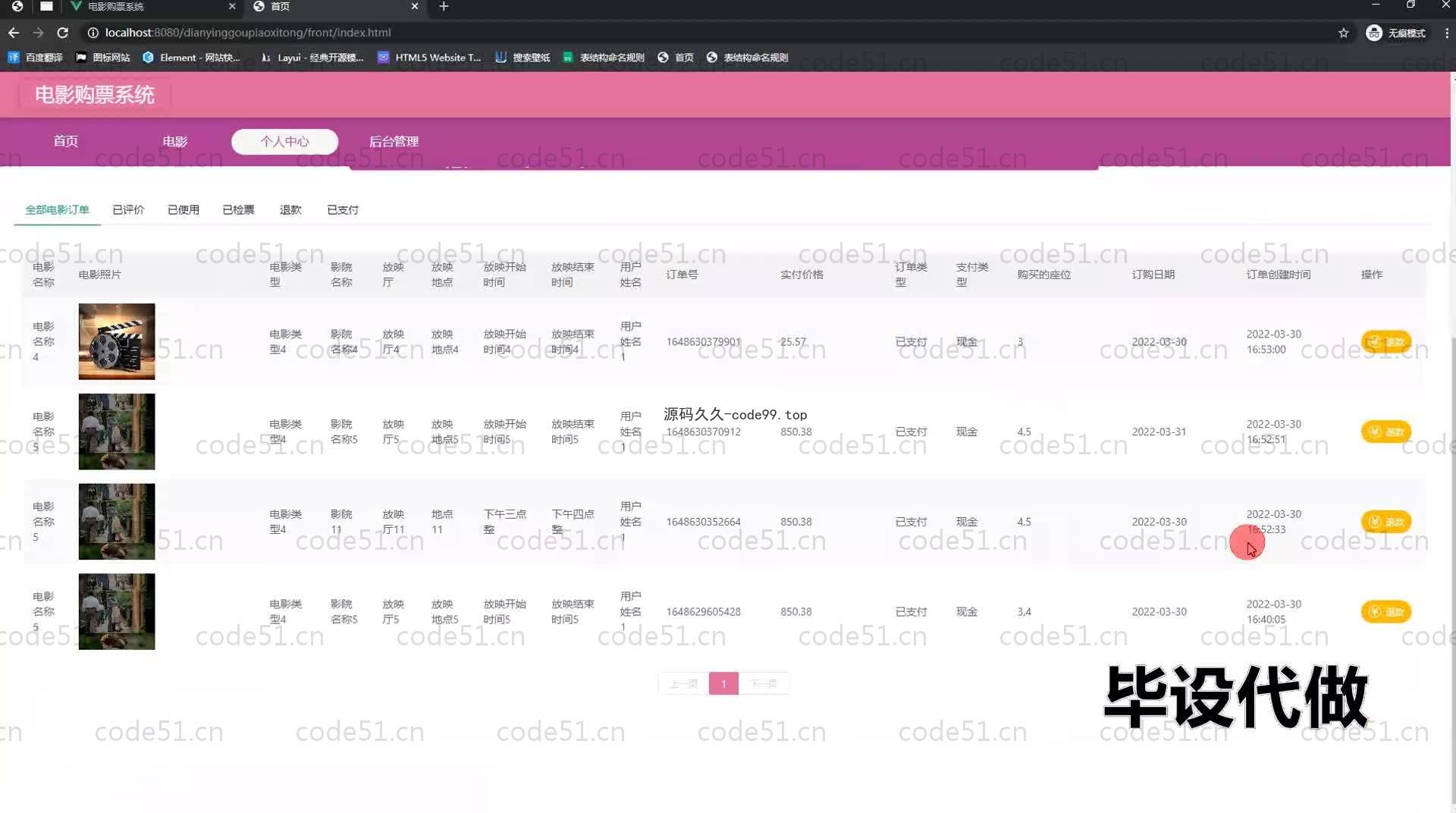
Task: Refund order 1648629605428 with 退款 button
Action: coord(1386,611)
